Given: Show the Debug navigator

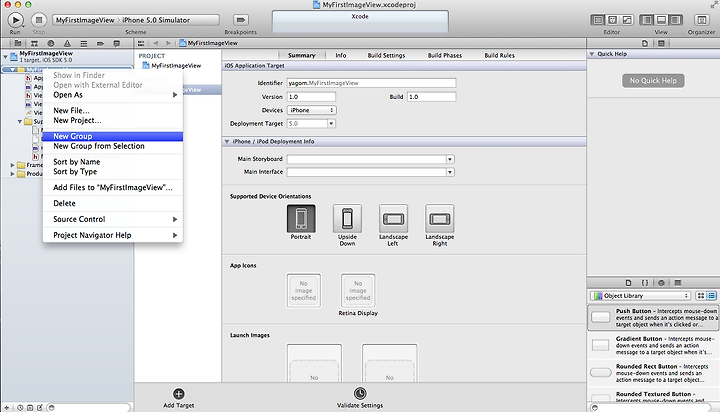Looking at the screenshot, I should tap(84, 43).
